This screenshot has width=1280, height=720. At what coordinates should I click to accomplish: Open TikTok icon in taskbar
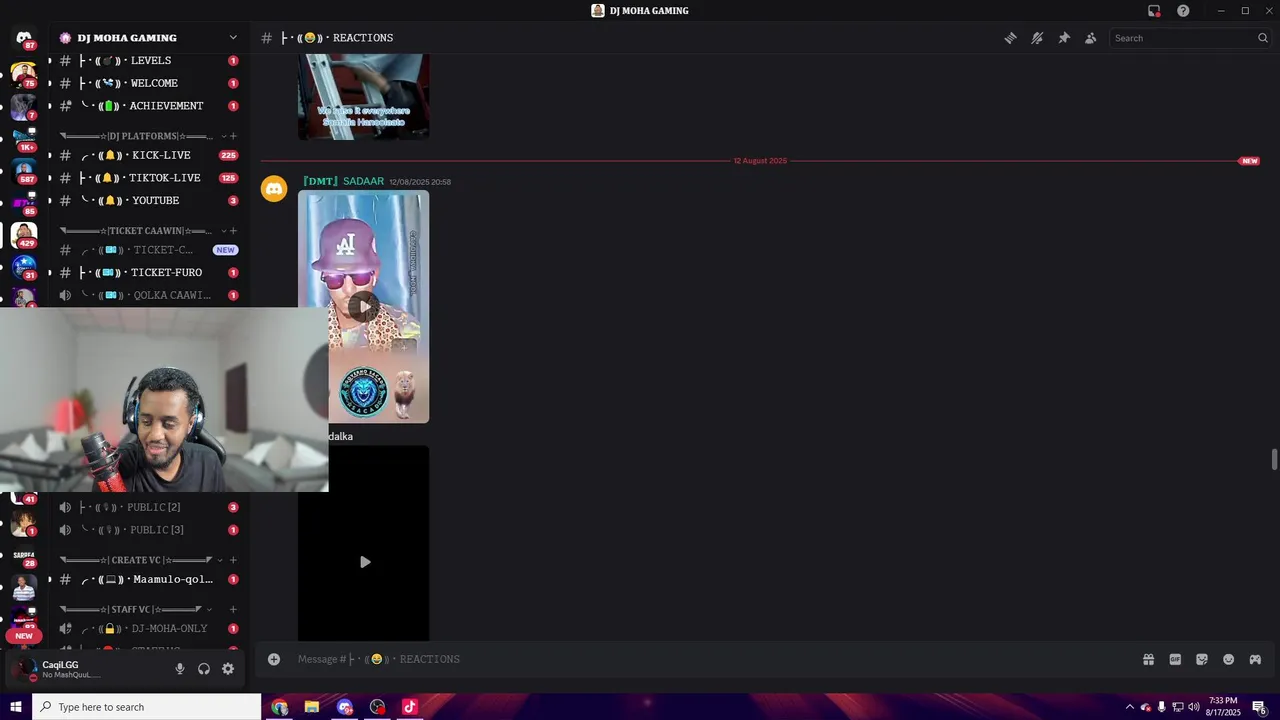(409, 707)
